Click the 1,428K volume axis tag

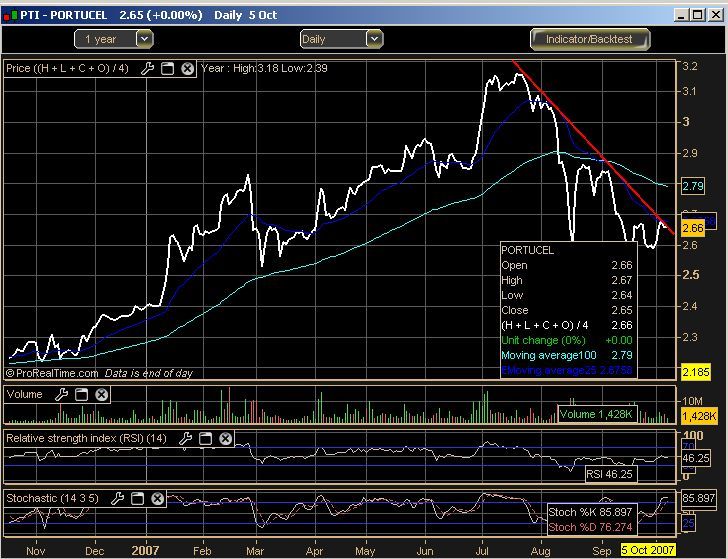point(699,416)
